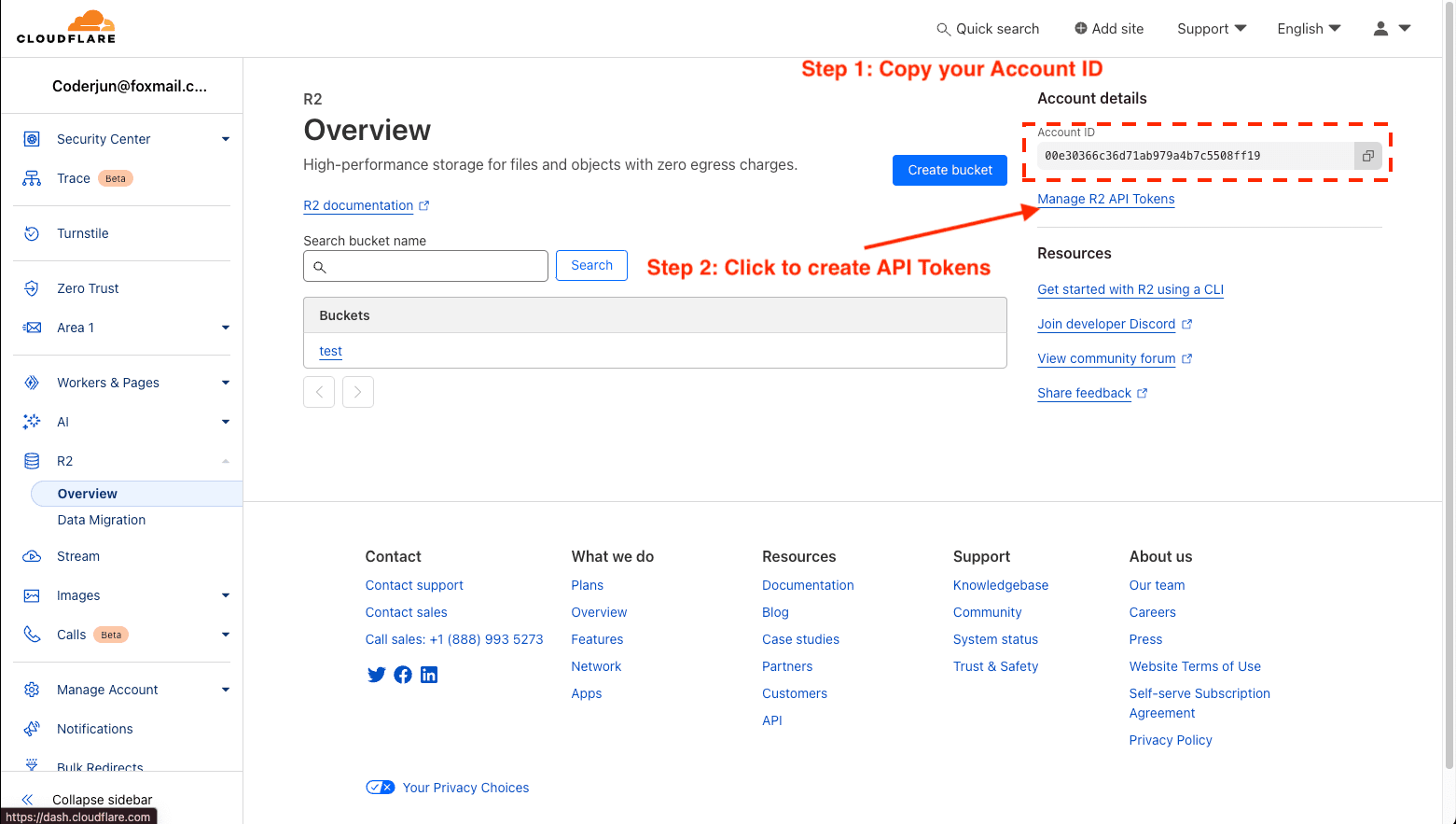Viewport: 1456px width, 824px height.
Task: Open Share feedback link
Action: [1092, 393]
